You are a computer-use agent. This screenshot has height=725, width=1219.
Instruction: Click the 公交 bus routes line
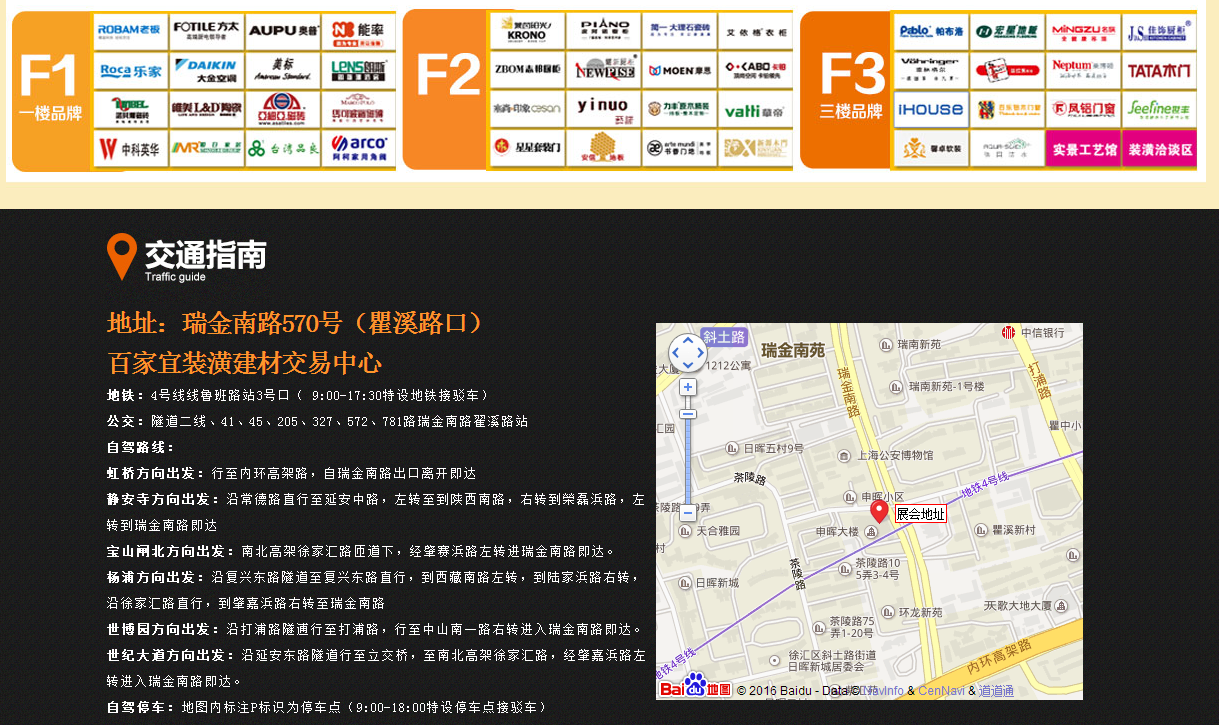[317, 421]
